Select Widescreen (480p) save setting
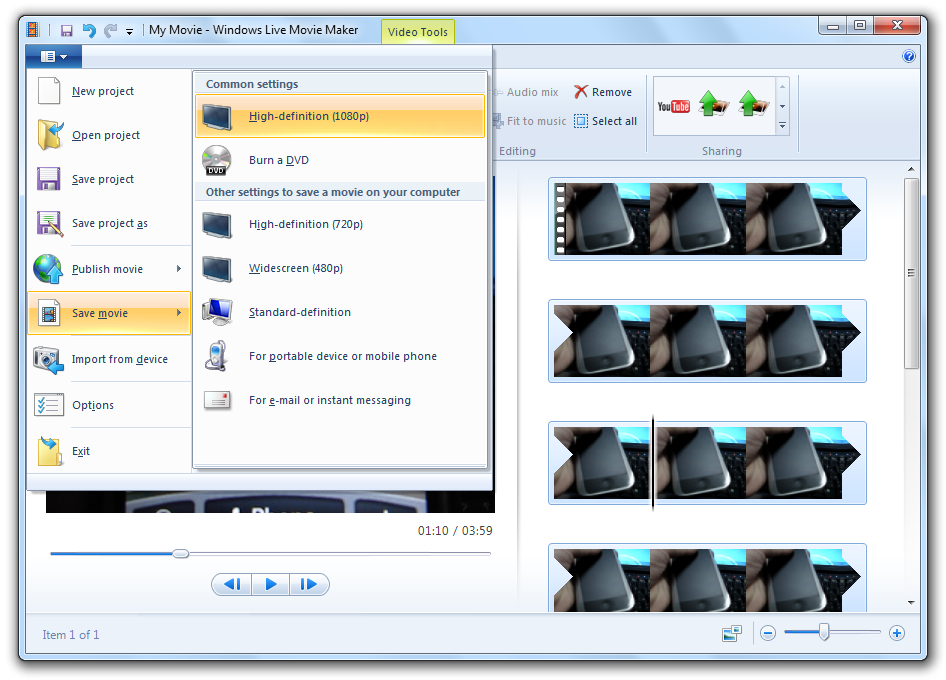 click(340, 268)
